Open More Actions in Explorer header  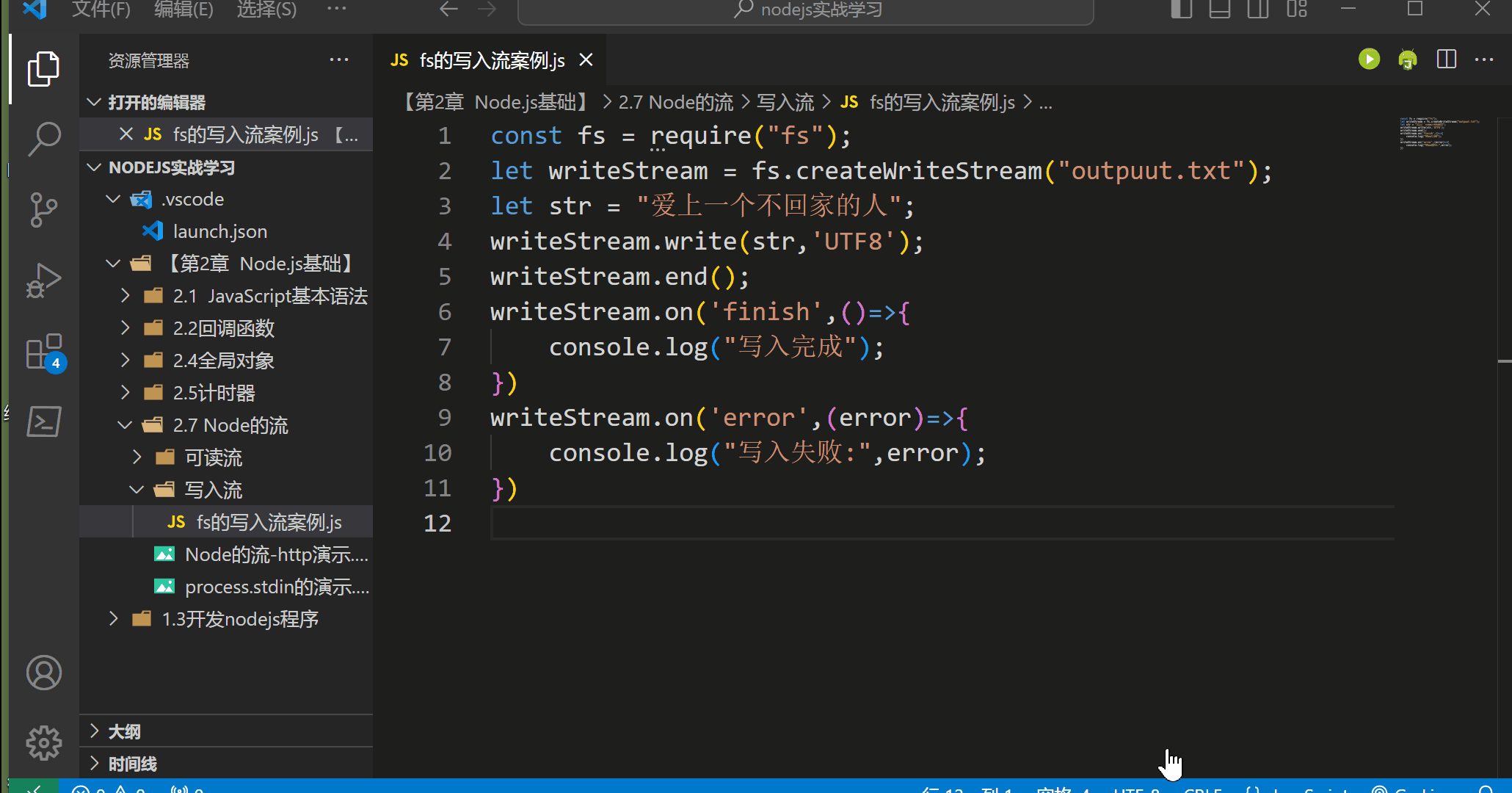[x=338, y=59]
